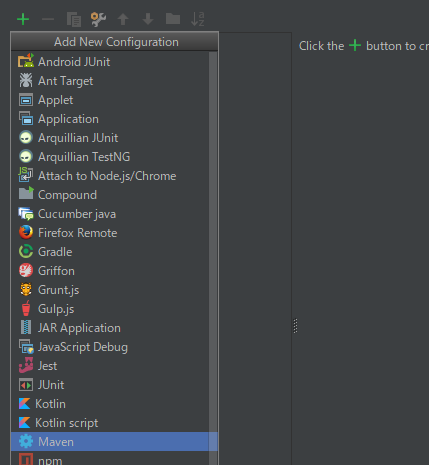Click the Compound folder icon

pos(26,194)
